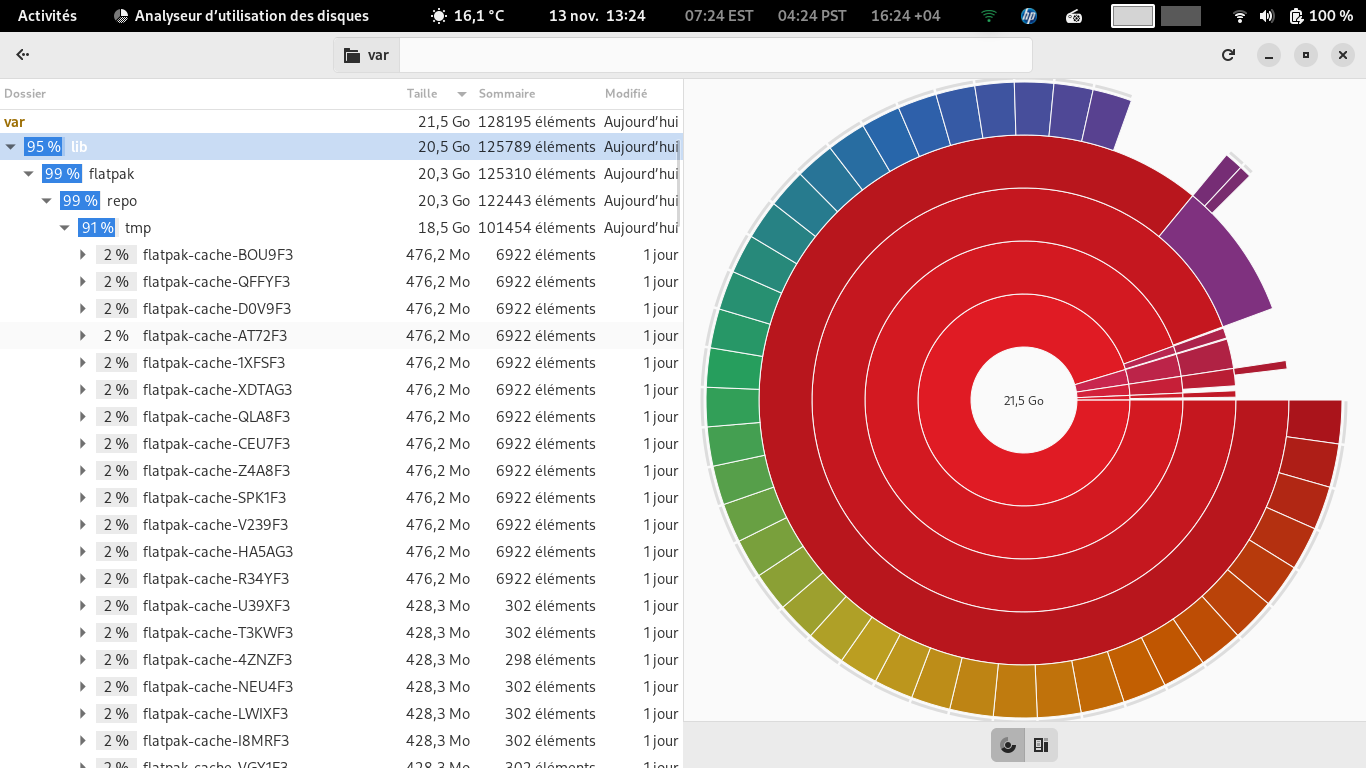Viewport: 1366px width, 768px height.
Task: Select the rings chart view button
Action: pyautogui.click(x=1008, y=745)
